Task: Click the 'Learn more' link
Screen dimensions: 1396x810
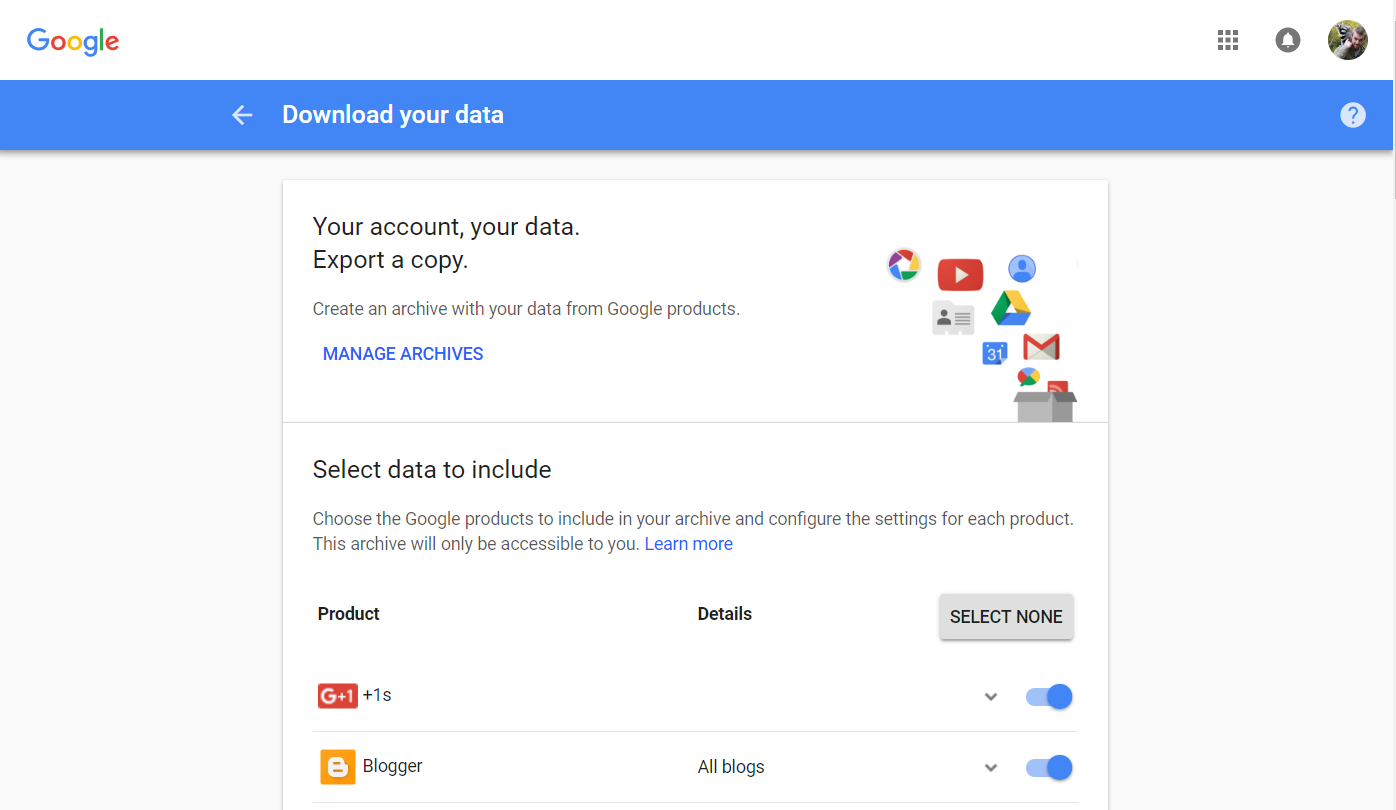Action: (x=689, y=543)
